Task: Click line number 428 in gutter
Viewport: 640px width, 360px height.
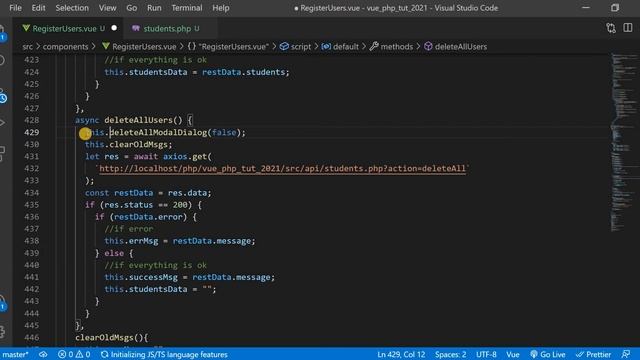Action: [x=31, y=120]
